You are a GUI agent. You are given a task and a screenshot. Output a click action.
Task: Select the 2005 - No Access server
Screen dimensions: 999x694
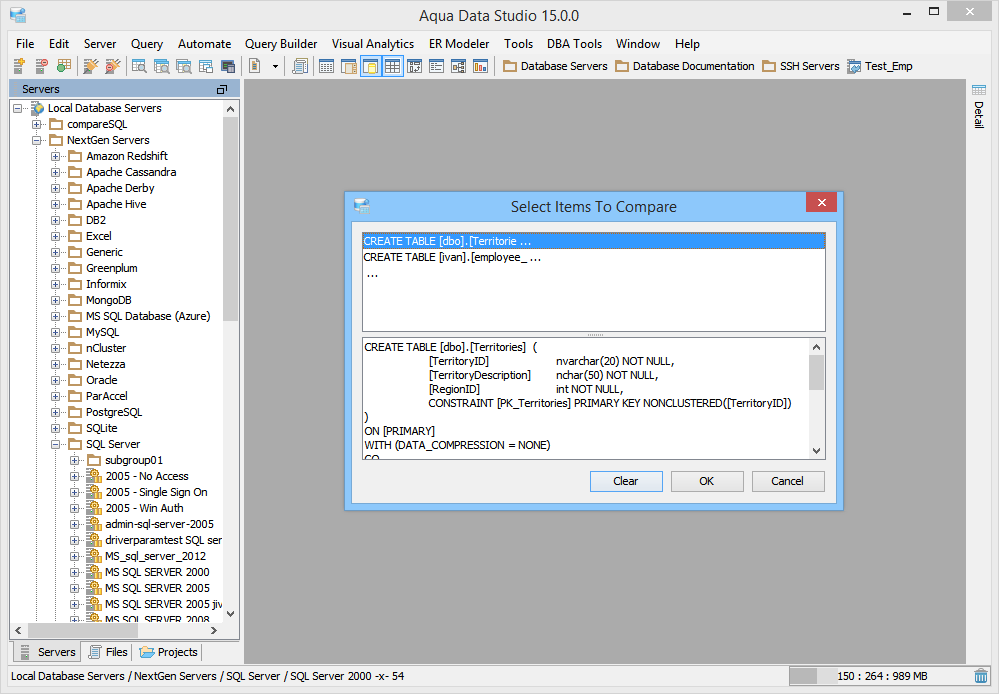point(147,476)
